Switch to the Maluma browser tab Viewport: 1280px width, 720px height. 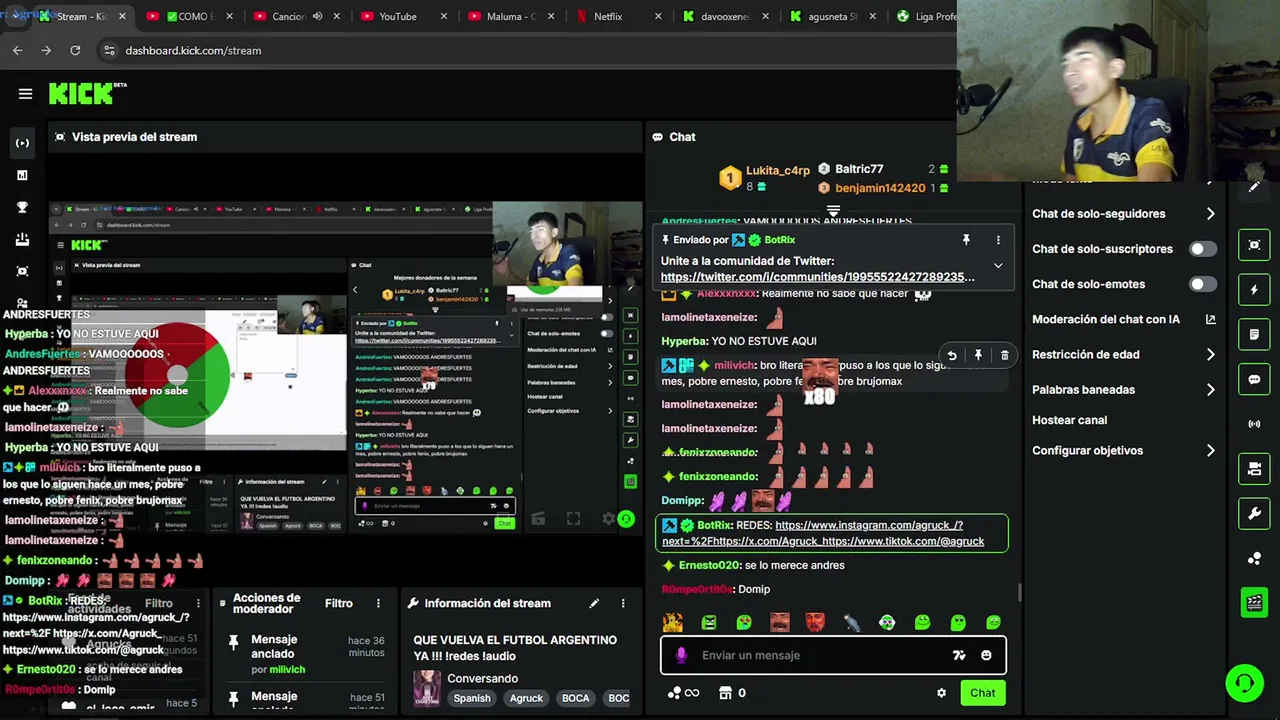click(x=511, y=16)
